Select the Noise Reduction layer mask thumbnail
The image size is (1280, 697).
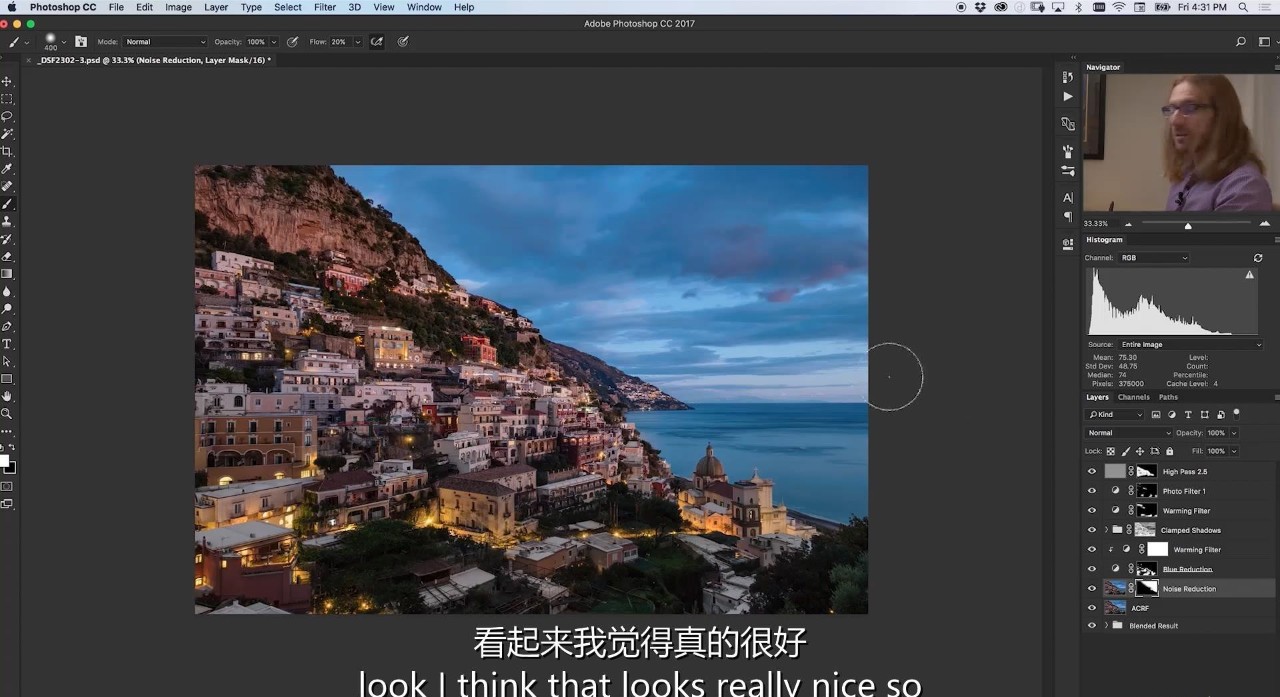tap(1146, 588)
